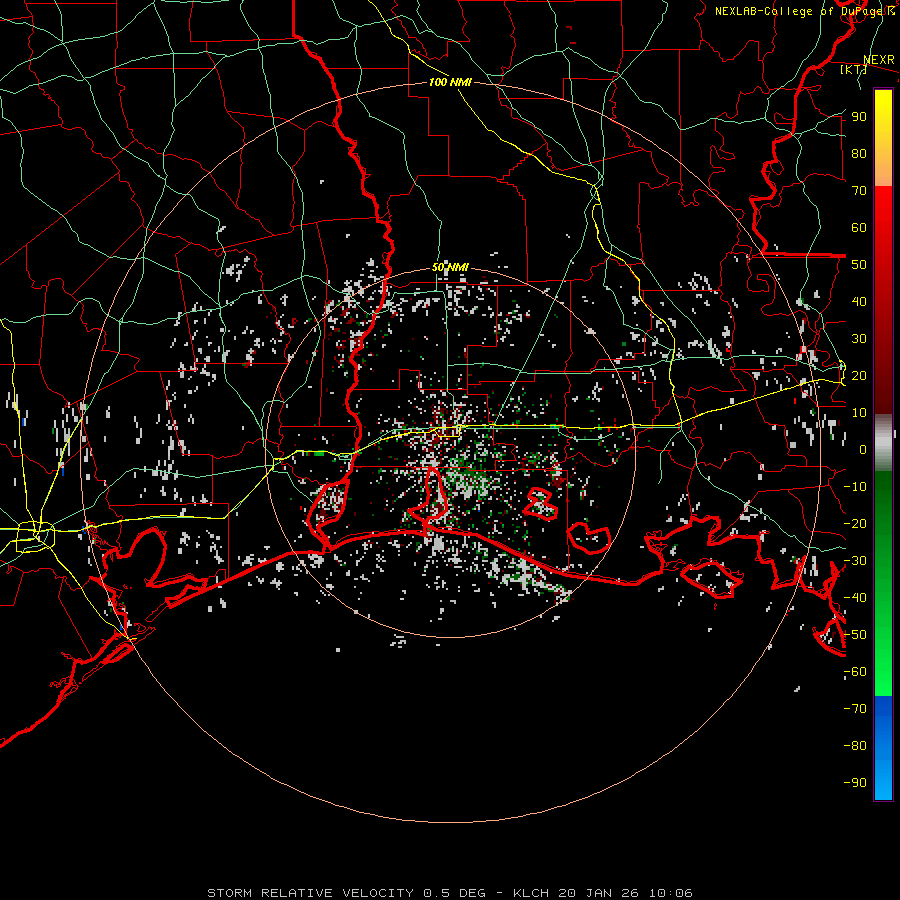Click the -70 tick label on velocity scale
Screen dimensions: 900x900
click(855, 709)
